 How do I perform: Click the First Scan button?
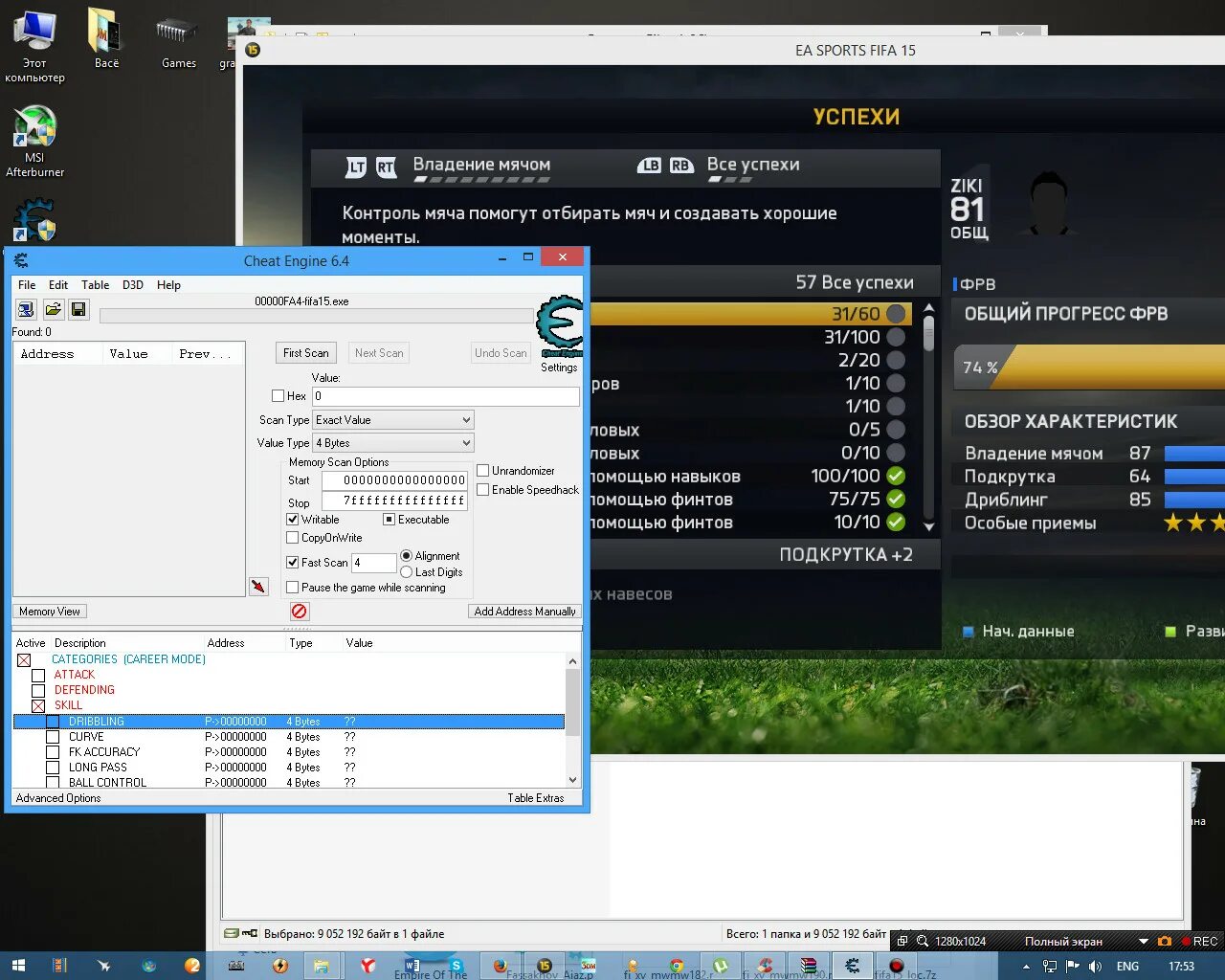pyautogui.click(x=306, y=353)
